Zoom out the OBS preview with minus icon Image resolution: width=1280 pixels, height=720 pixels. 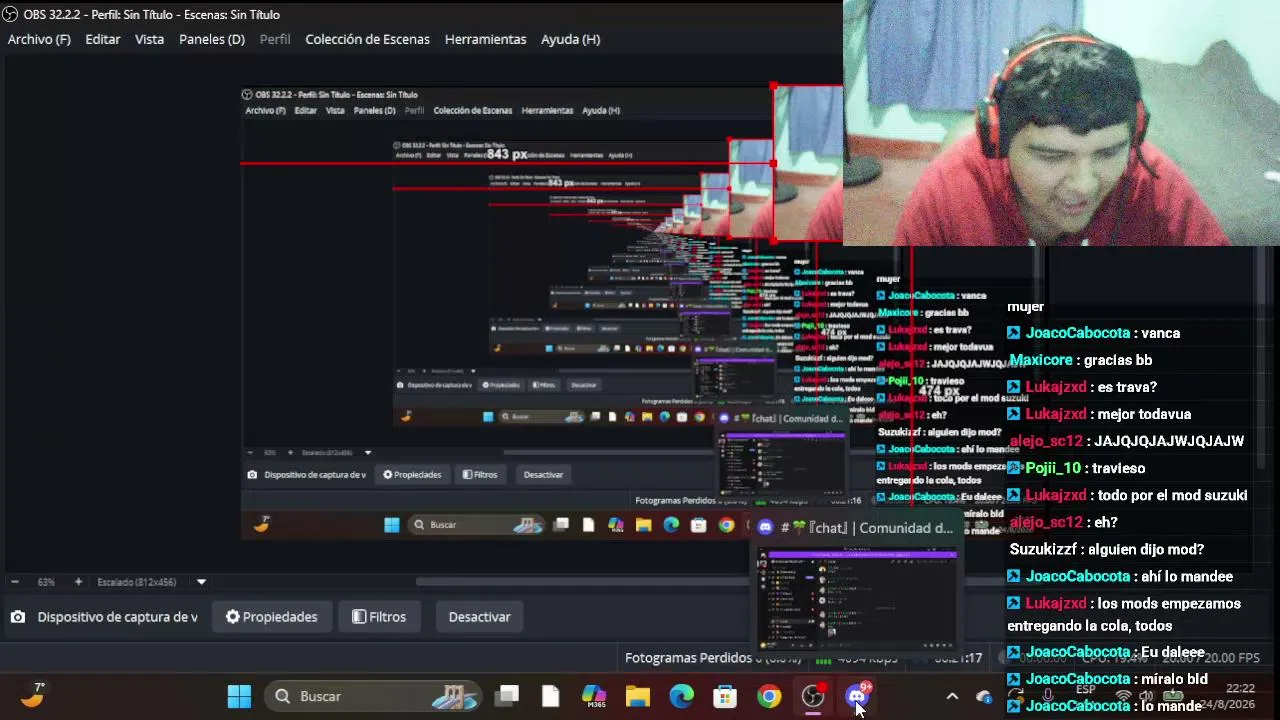pyautogui.click(x=14, y=582)
